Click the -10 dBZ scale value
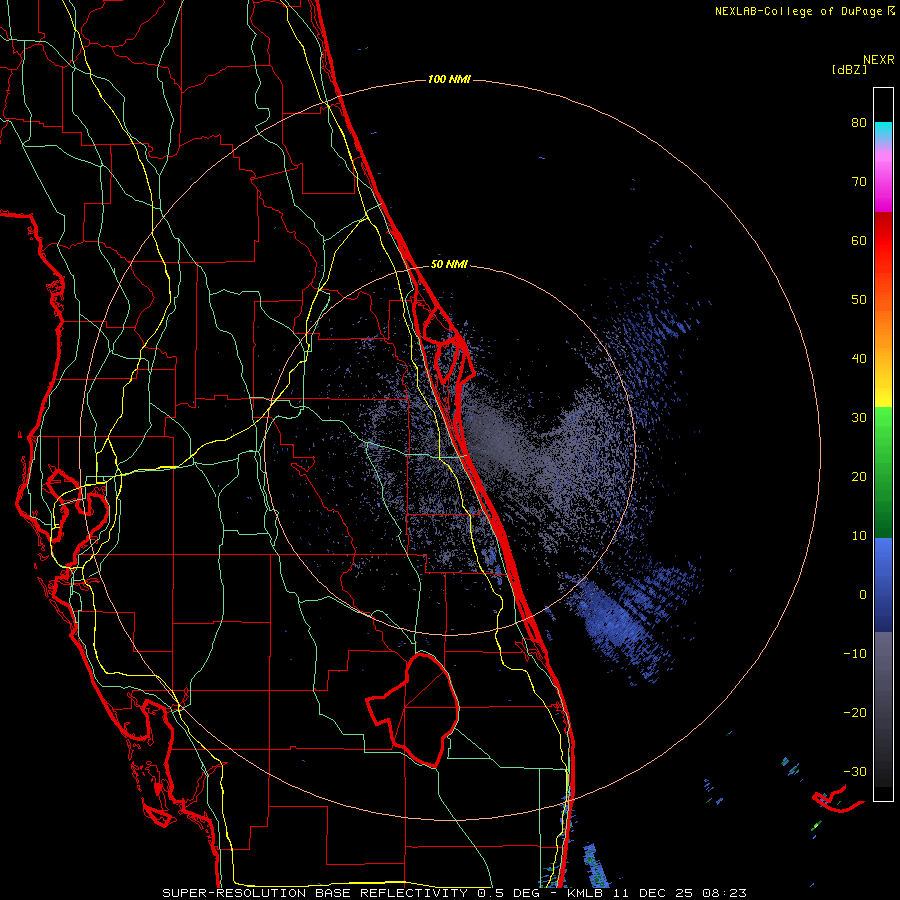 click(x=855, y=654)
